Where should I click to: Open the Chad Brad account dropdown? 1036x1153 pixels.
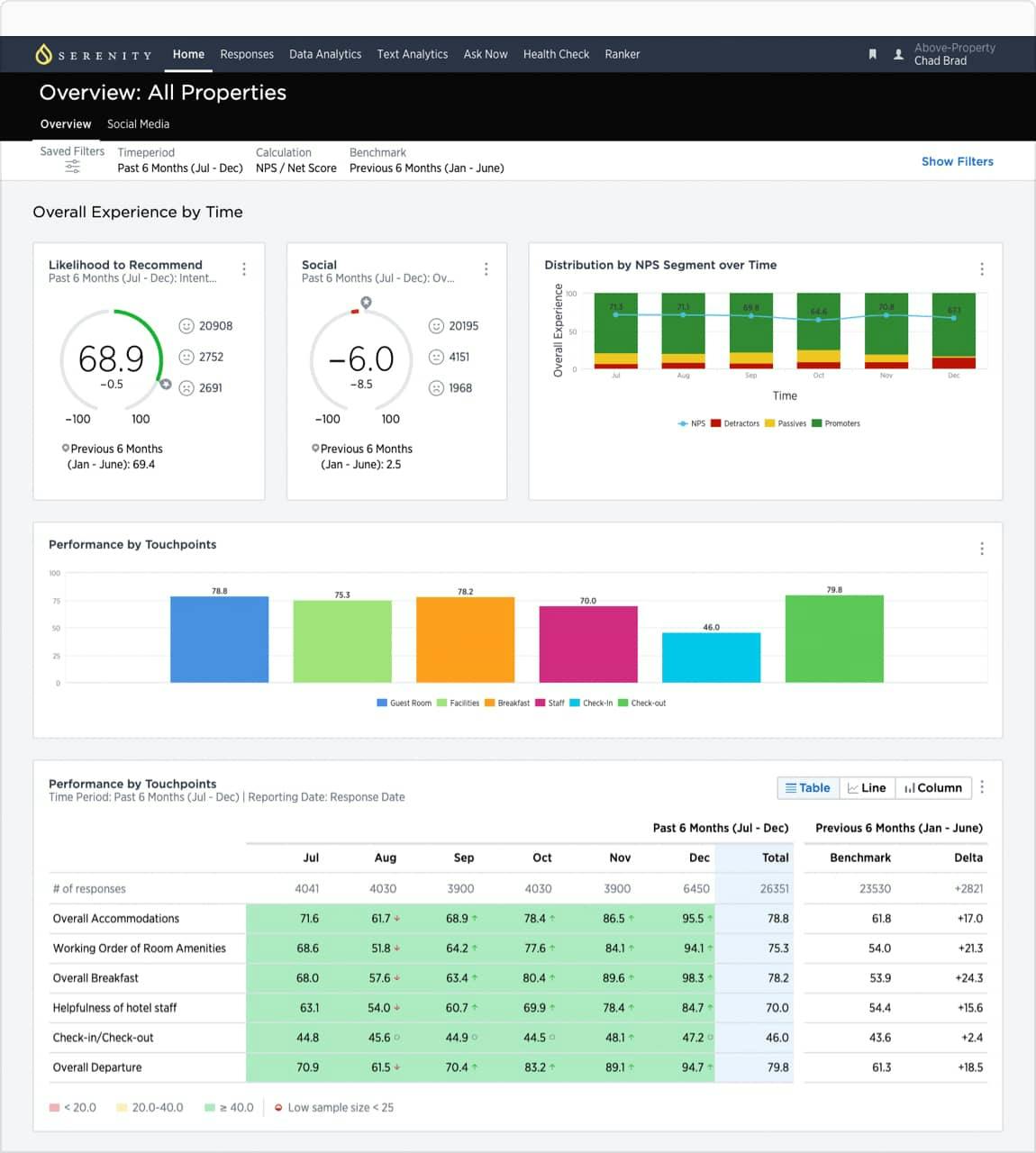coord(955,54)
